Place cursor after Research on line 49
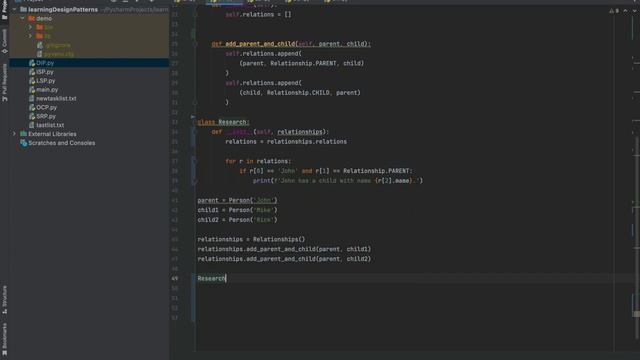640x360 pixels. tap(226, 279)
